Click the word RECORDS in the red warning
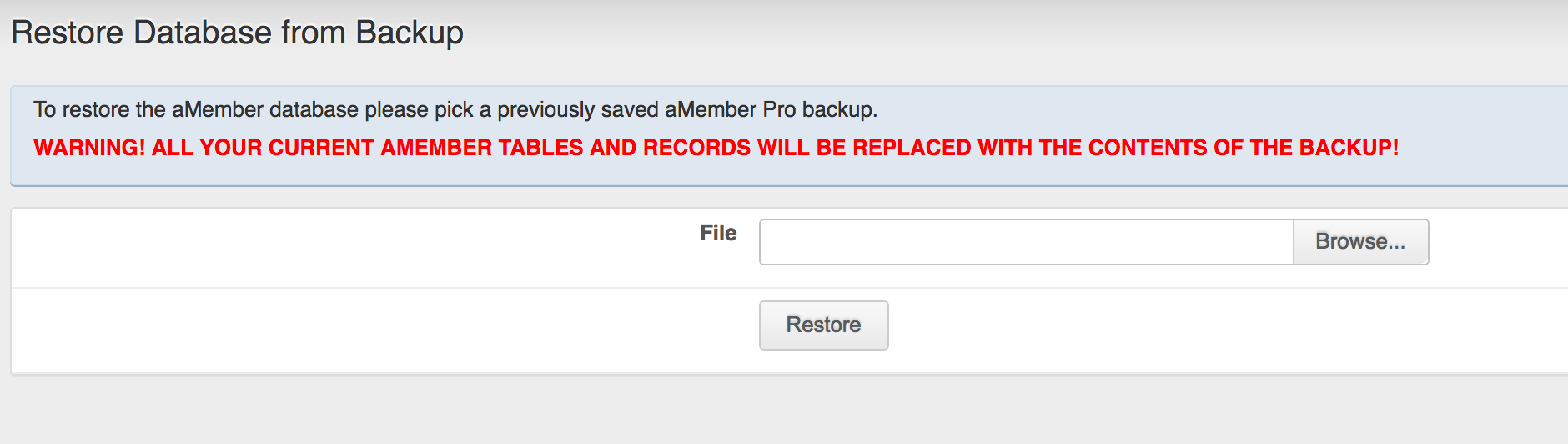The image size is (1568, 444). 696,148
